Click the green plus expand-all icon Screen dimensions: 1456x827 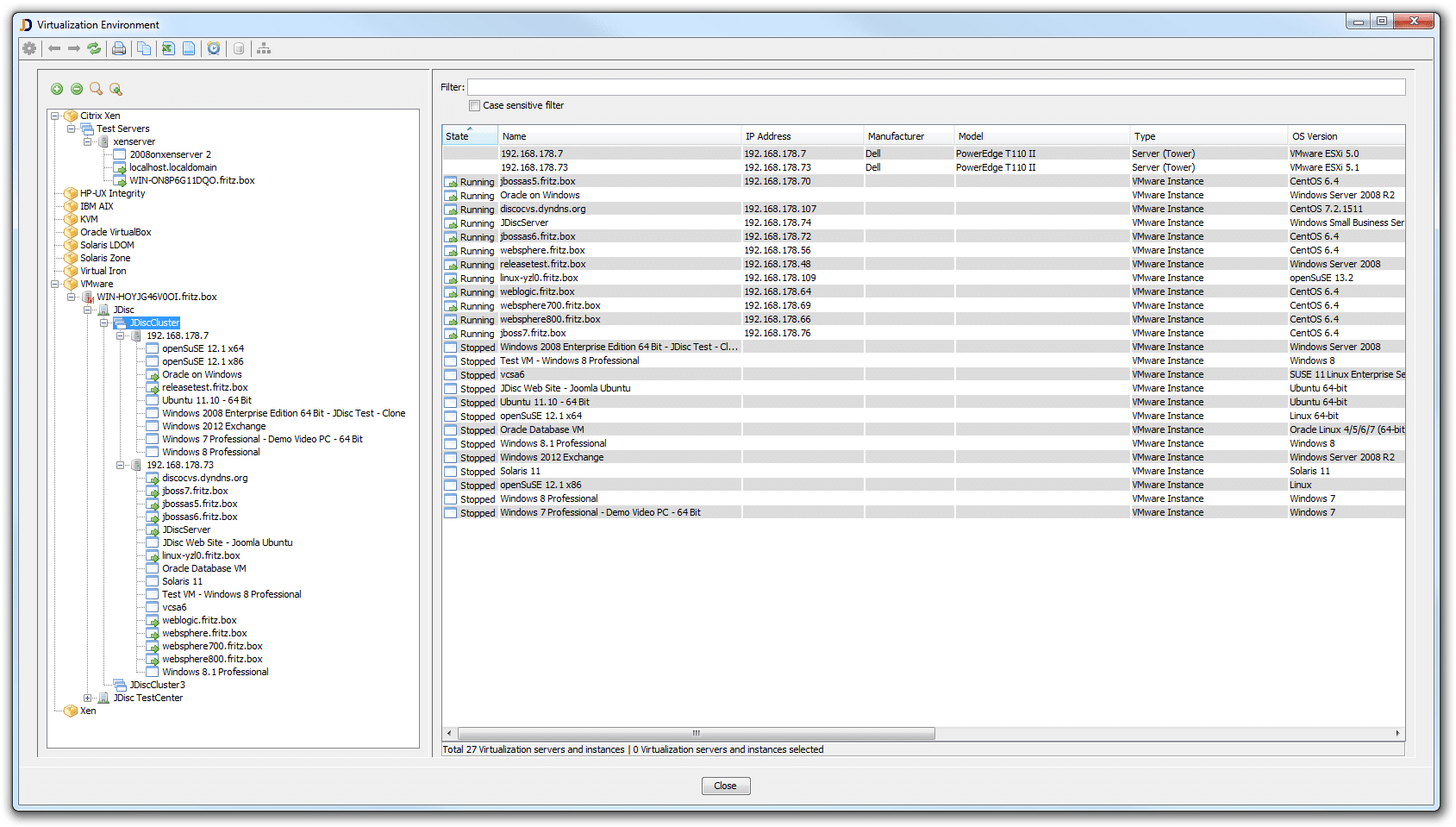57,89
